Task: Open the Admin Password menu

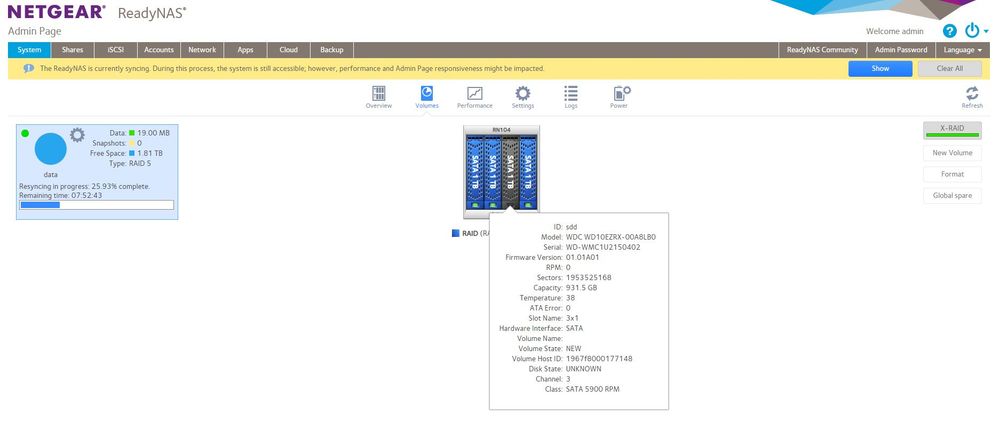Action: click(901, 50)
